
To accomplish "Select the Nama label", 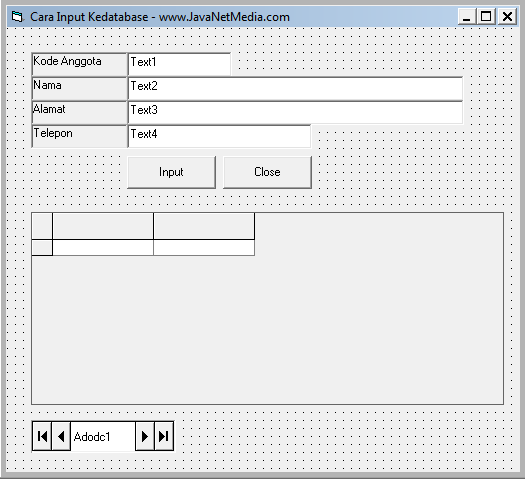I will point(79,88).
